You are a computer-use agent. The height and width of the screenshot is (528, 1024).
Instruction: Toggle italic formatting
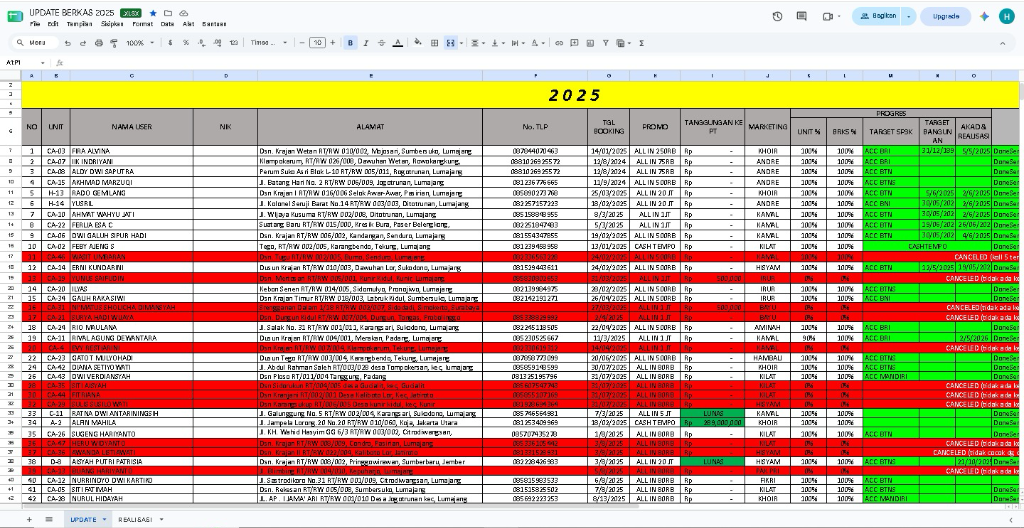click(x=366, y=43)
